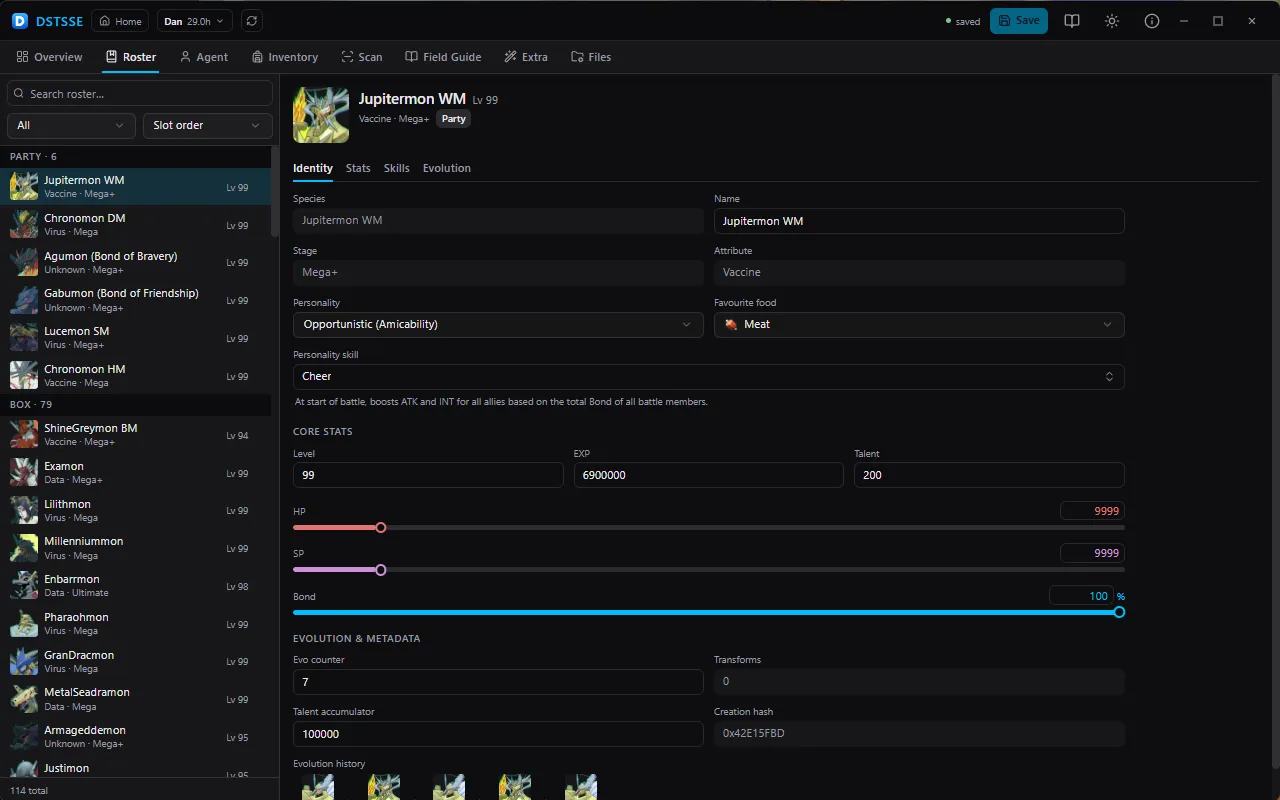
Task: Click the reload refresh icon
Action: point(252,21)
